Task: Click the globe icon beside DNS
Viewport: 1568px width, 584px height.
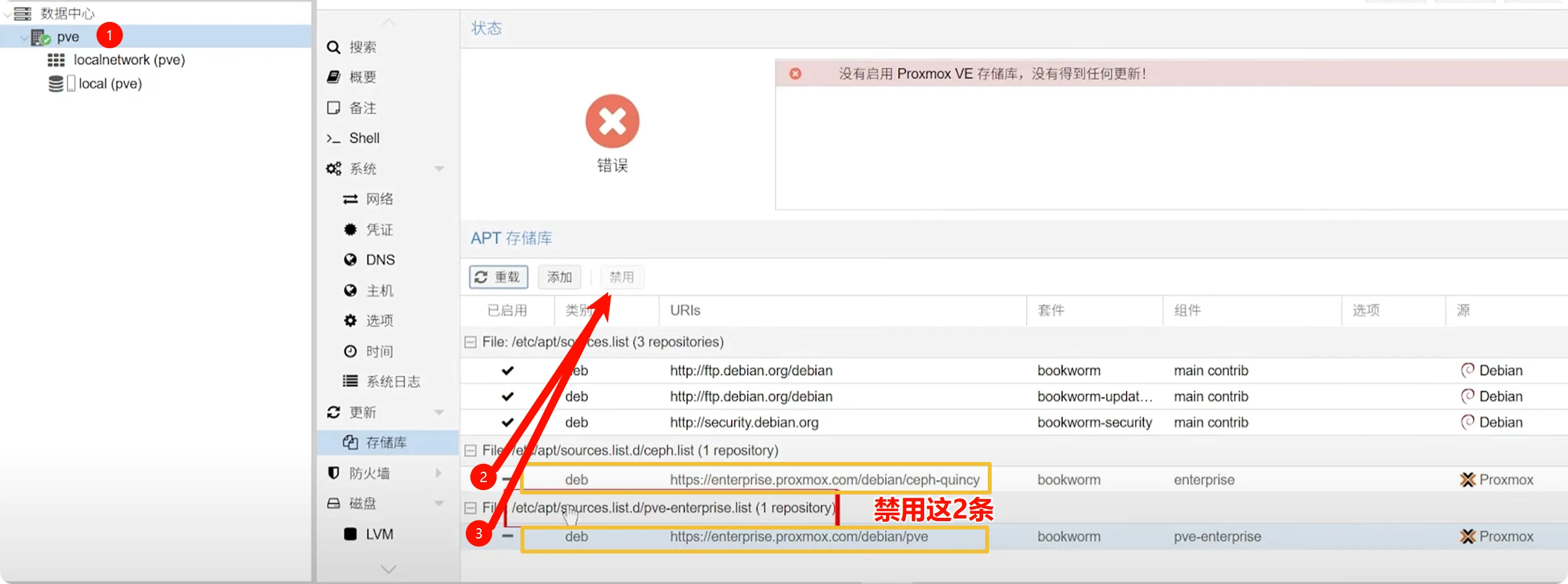Action: (350, 260)
